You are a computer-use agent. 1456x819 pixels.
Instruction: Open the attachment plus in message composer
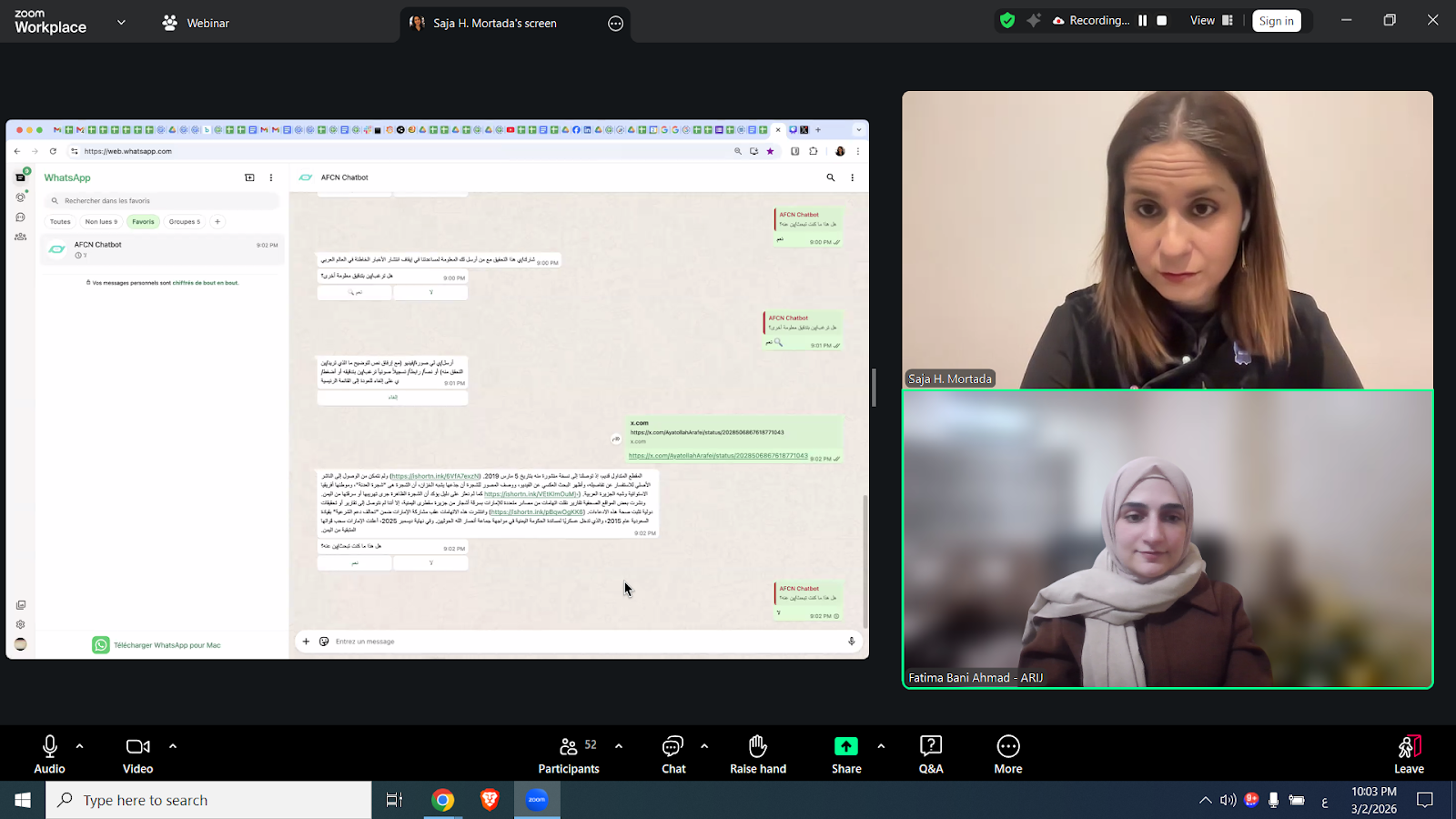(306, 642)
